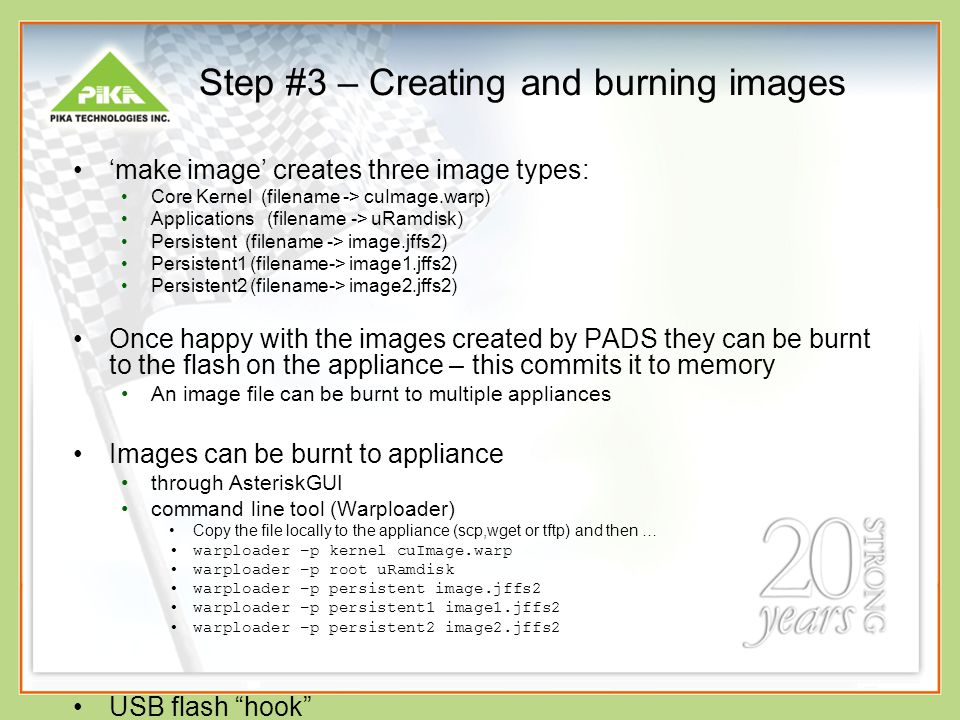Click 'warploader -p root uRamdisk' command
Image resolution: width=960 pixels, height=720 pixels.
point(323,569)
